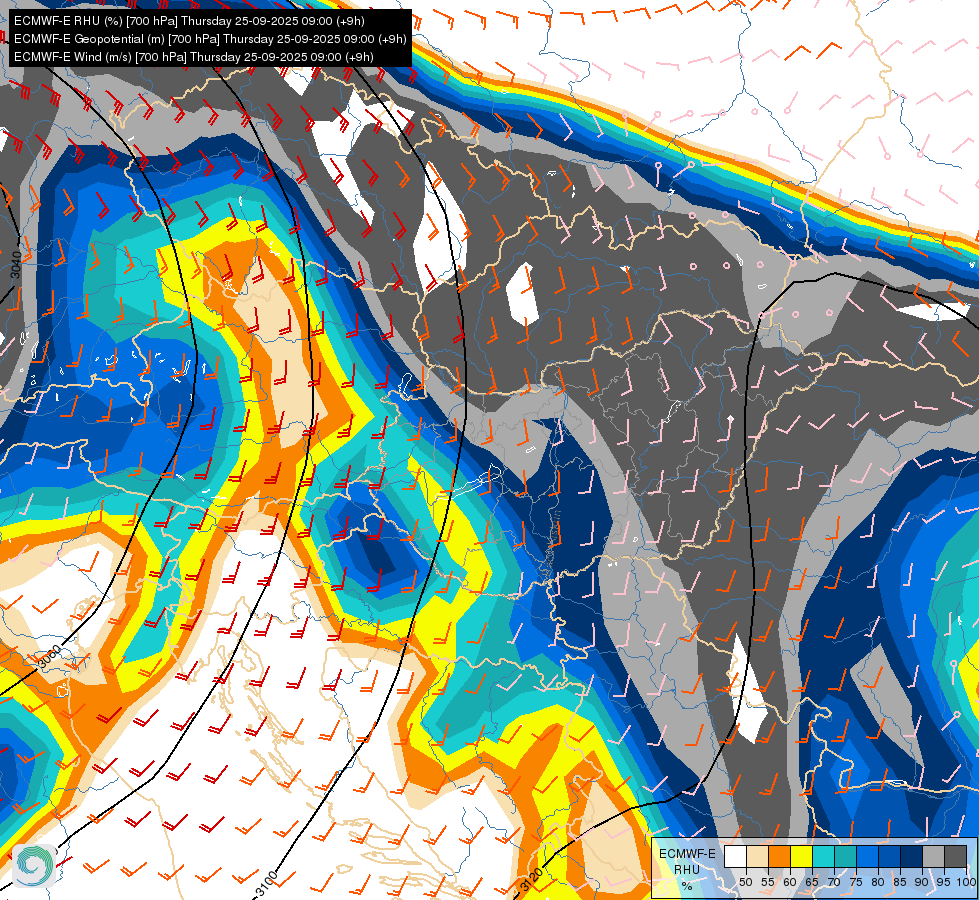The image size is (979, 900).
Task: Click the light gray 90-95 legend swatch
Action: pyautogui.click(x=933, y=856)
